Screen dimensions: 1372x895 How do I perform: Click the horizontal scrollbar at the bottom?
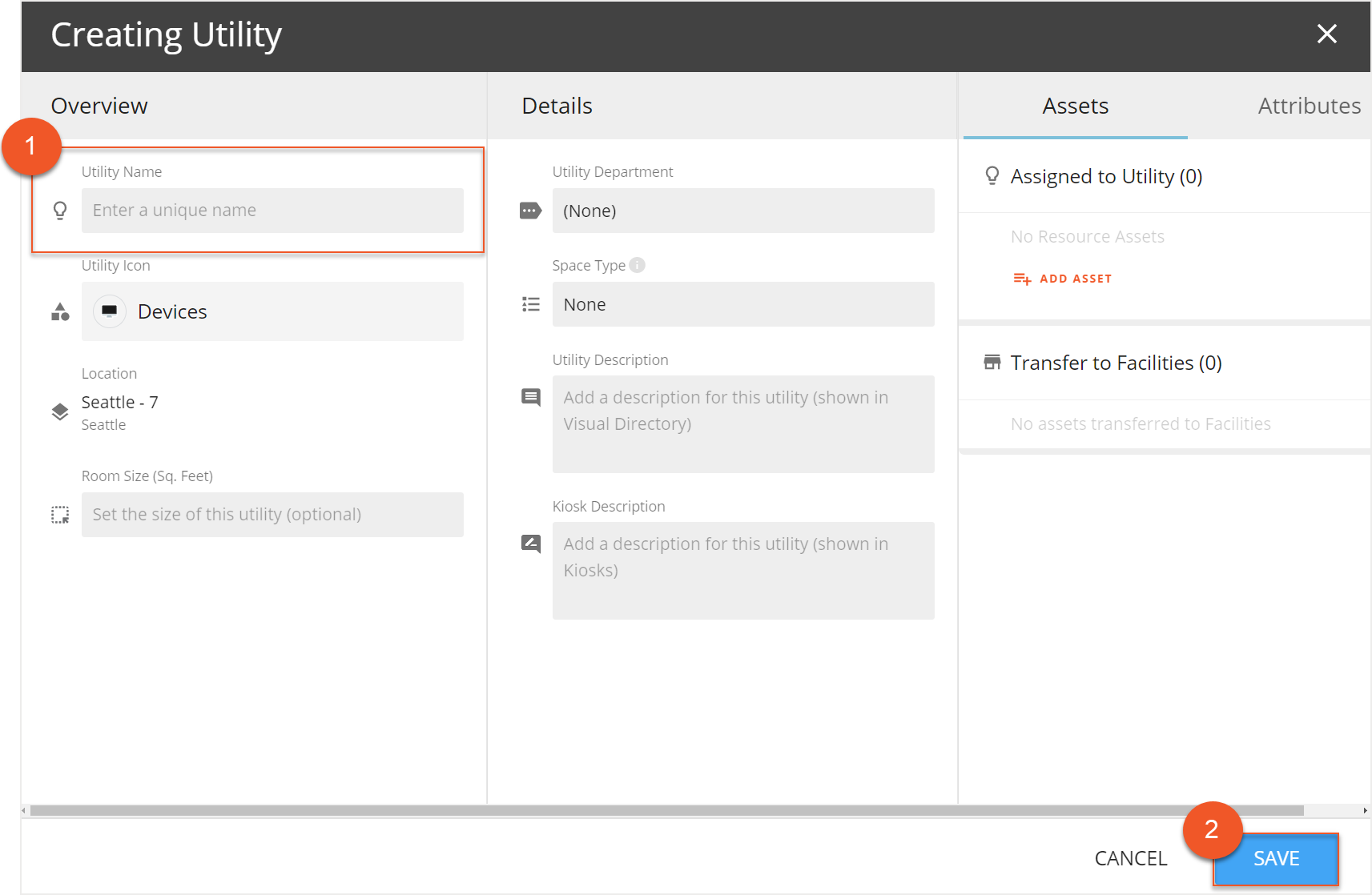coord(666,811)
